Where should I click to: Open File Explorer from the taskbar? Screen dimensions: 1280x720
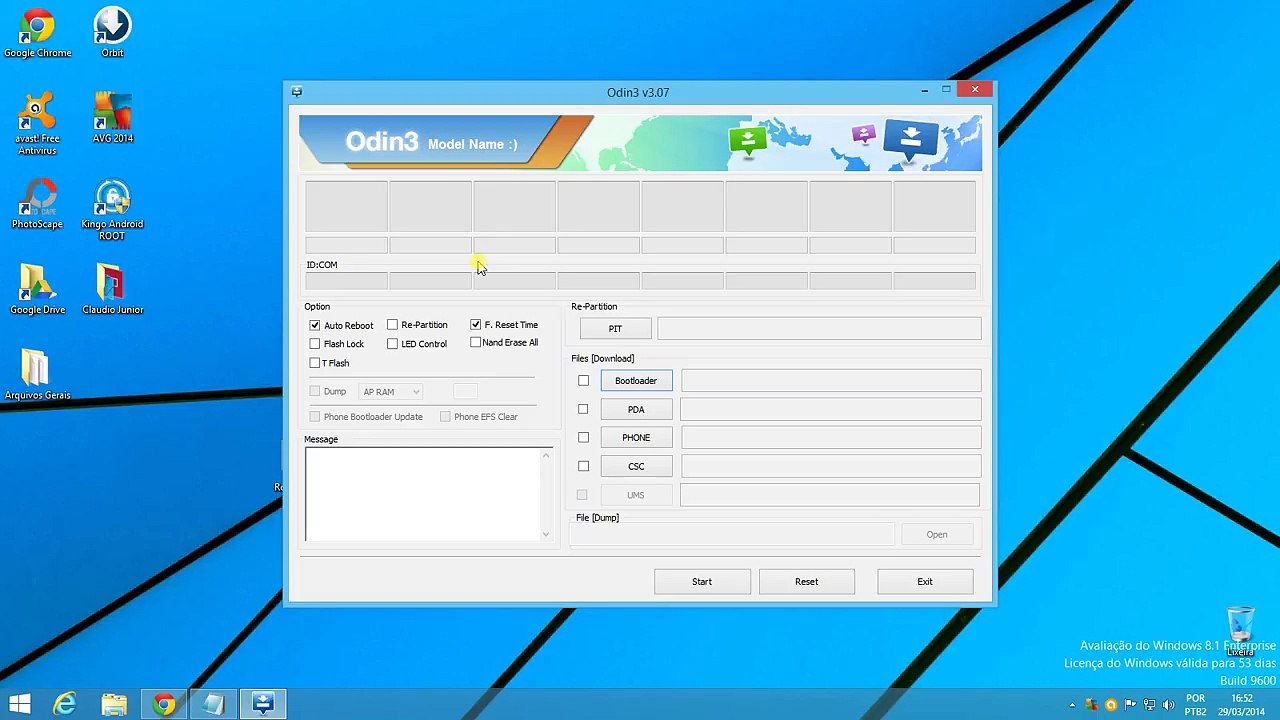pyautogui.click(x=114, y=705)
